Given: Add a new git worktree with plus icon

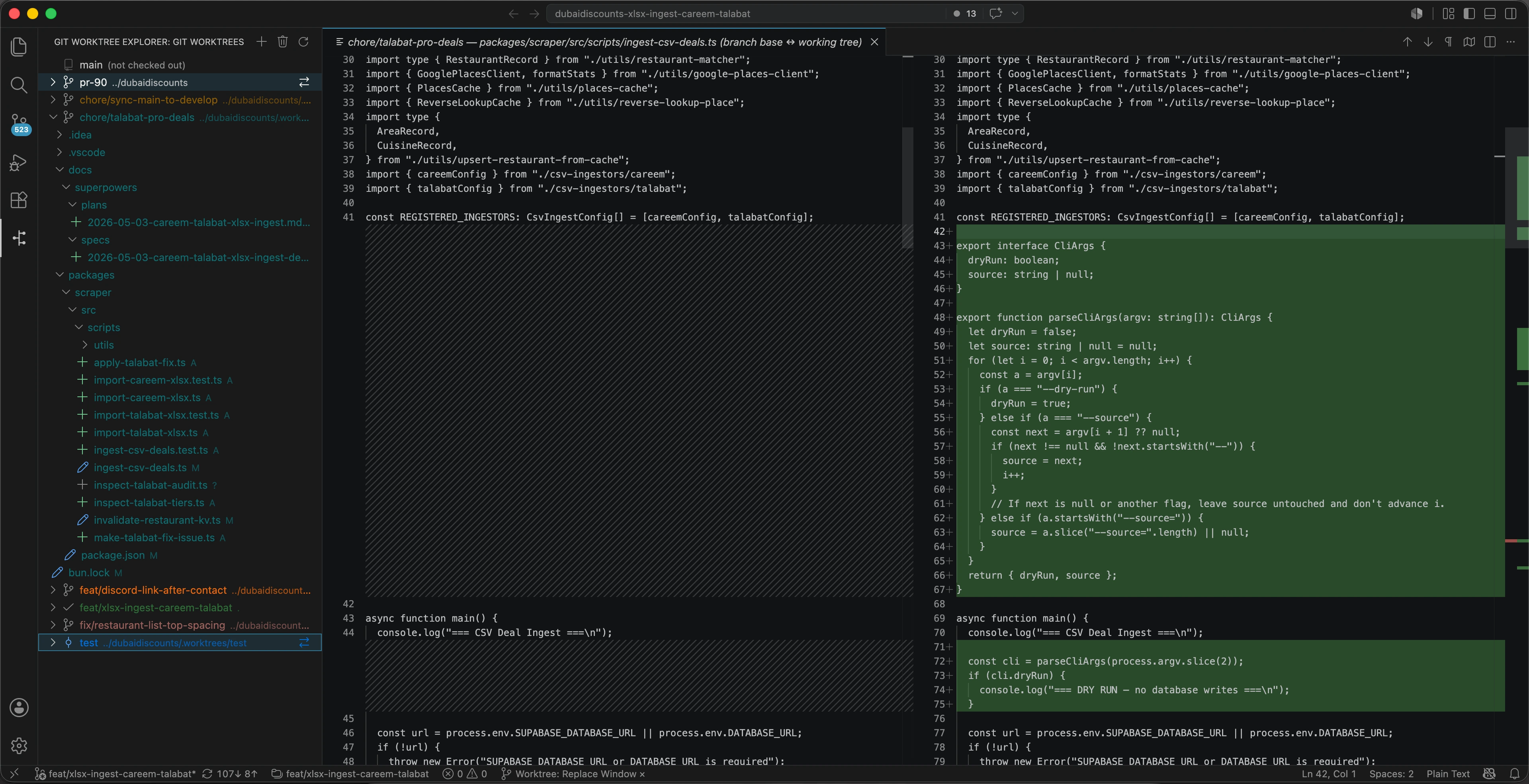Looking at the screenshot, I should 261,41.
